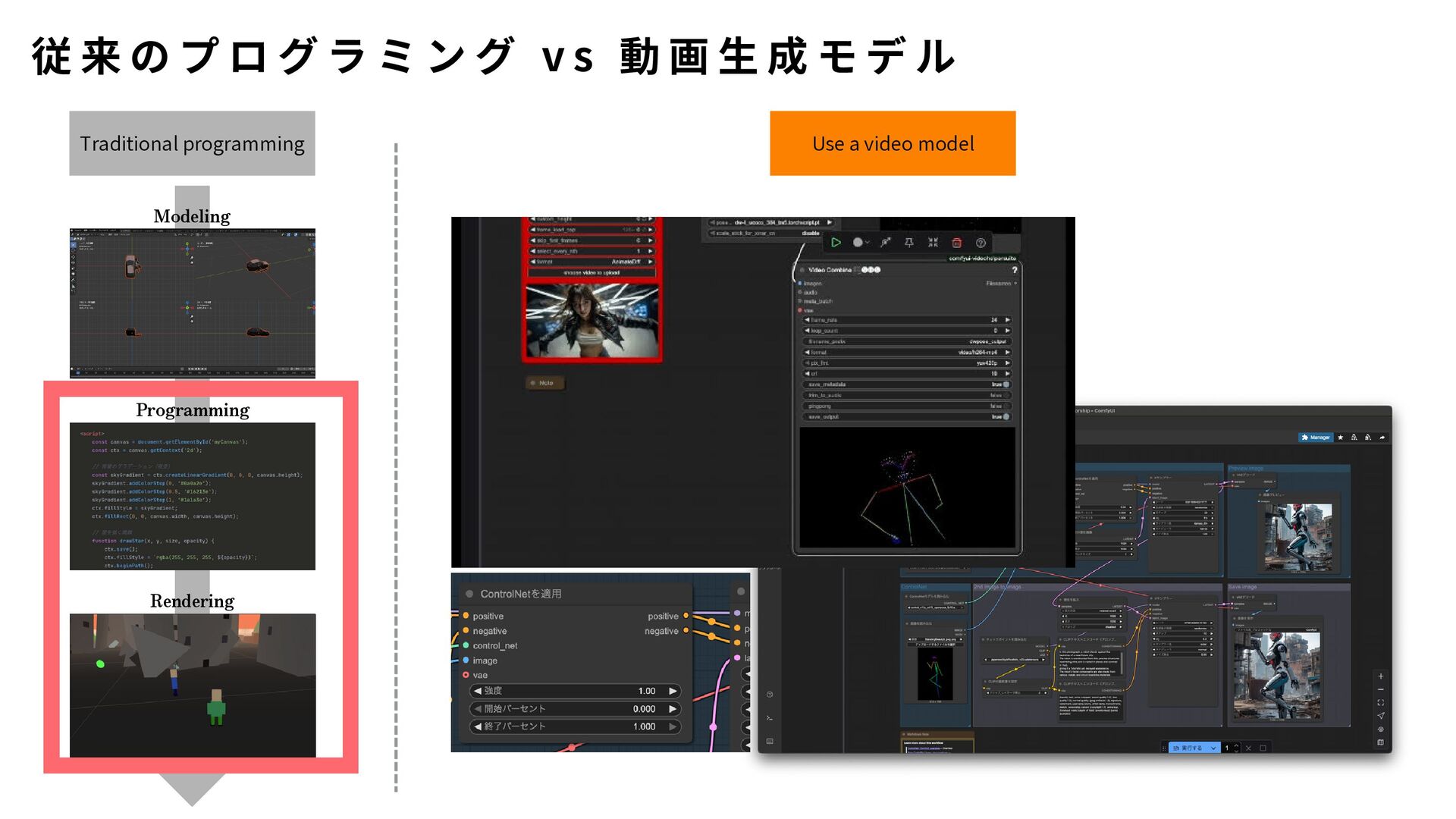This screenshot has height=819, width=1456.
Task: Open help circle icon in node toolbar
Action: (x=981, y=243)
